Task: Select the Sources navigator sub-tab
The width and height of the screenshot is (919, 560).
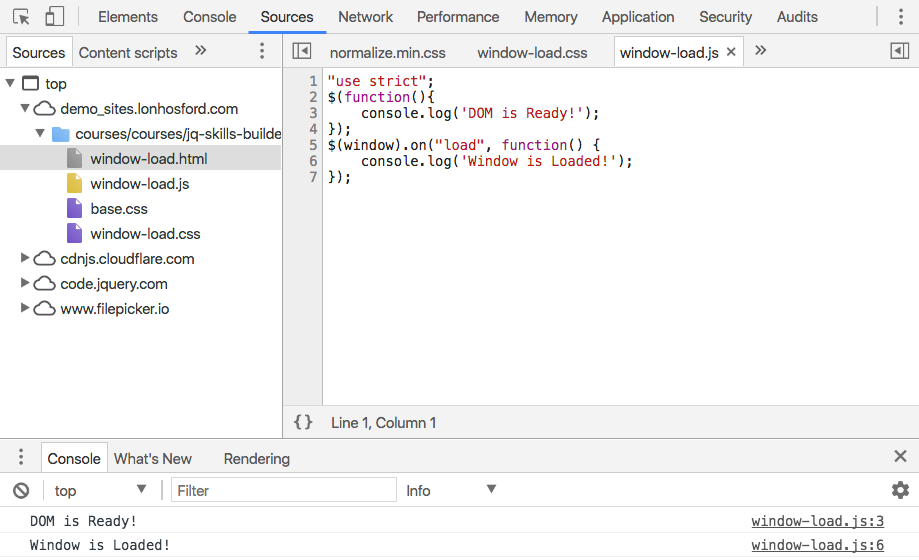Action: 39,53
